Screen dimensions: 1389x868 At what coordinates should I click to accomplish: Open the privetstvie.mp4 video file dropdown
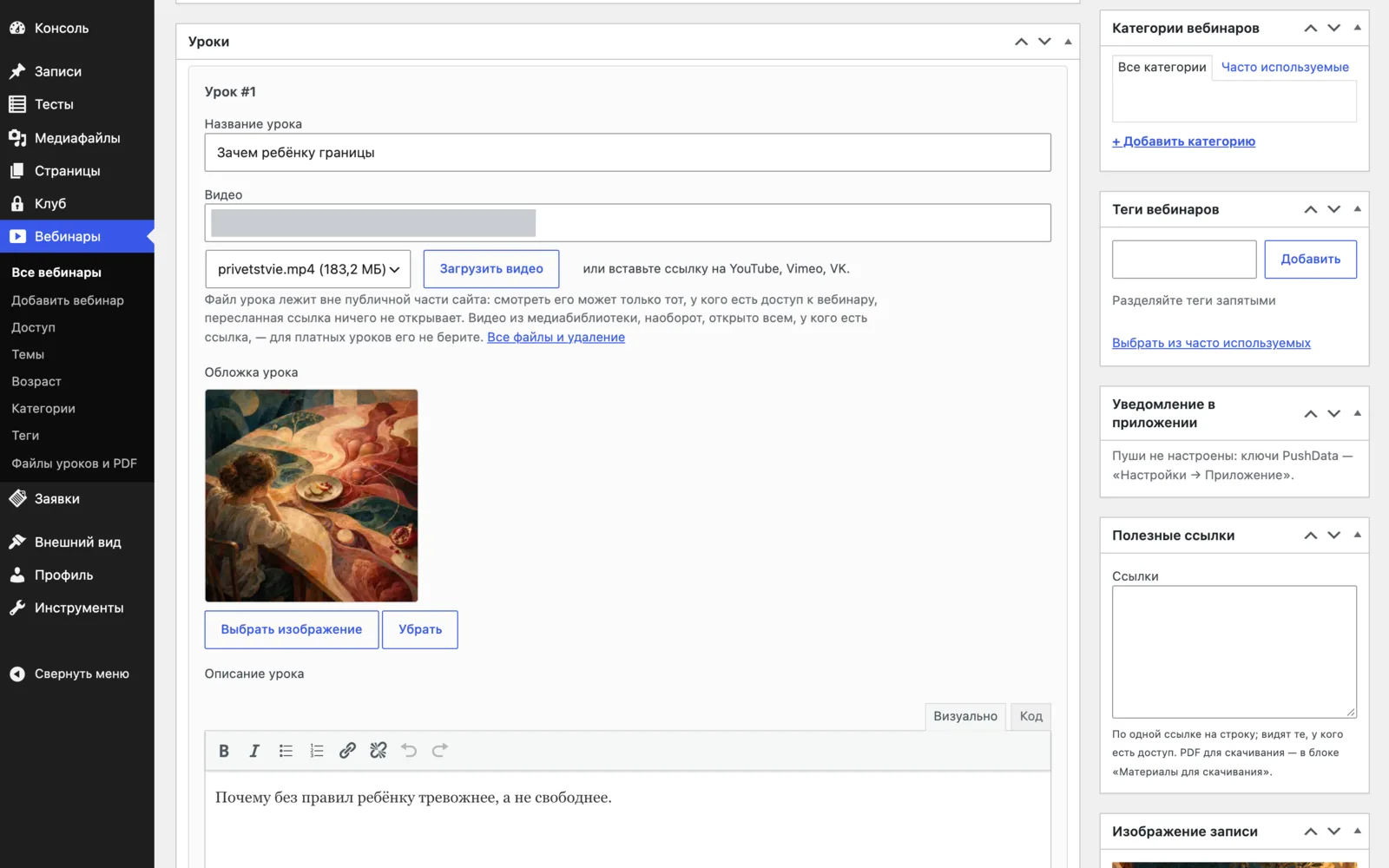tap(308, 269)
